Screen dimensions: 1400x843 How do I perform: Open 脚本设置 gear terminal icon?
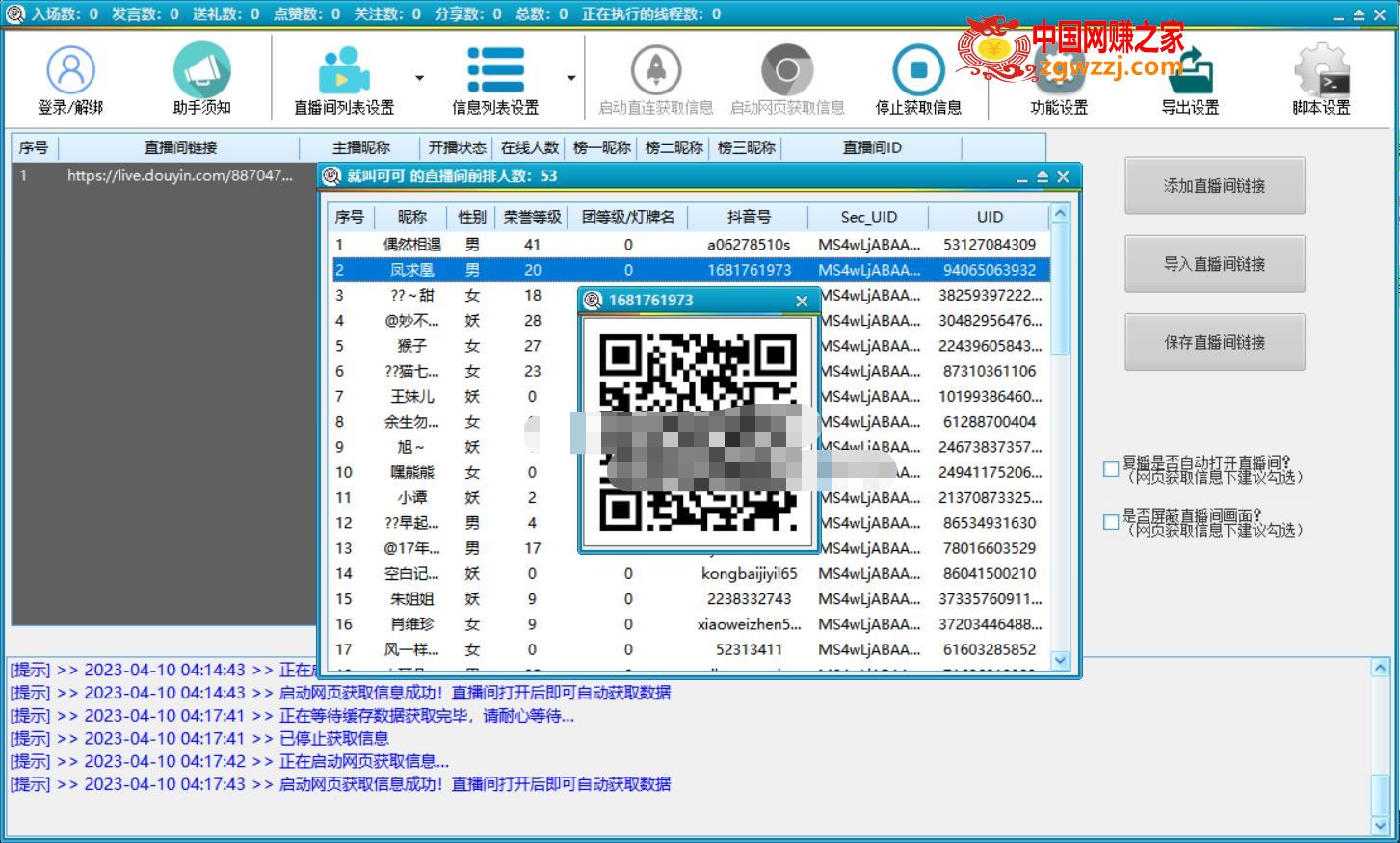(1321, 71)
